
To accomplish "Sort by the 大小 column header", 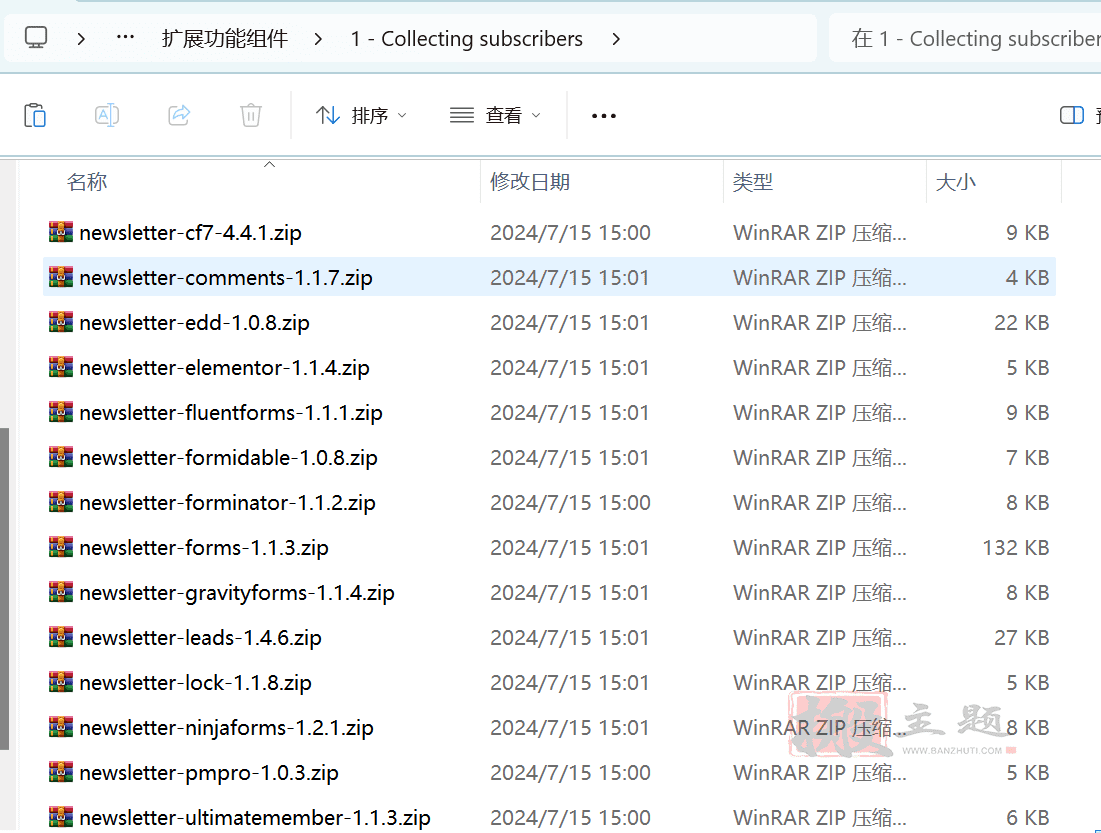I will (956, 182).
